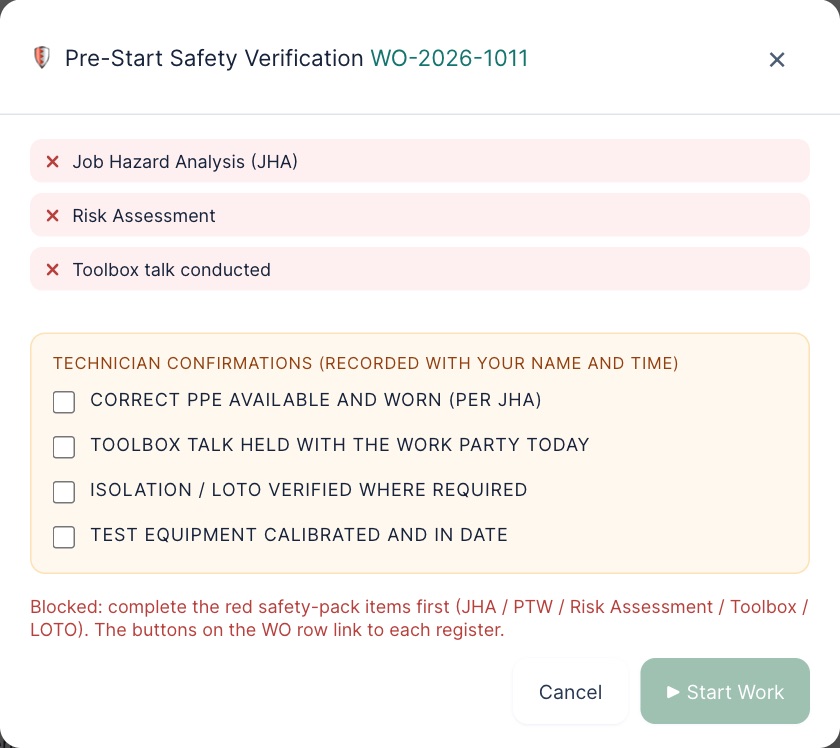This screenshot has height=748, width=840.
Task: Click the red X next to Risk Assessment
Action: (x=52, y=215)
